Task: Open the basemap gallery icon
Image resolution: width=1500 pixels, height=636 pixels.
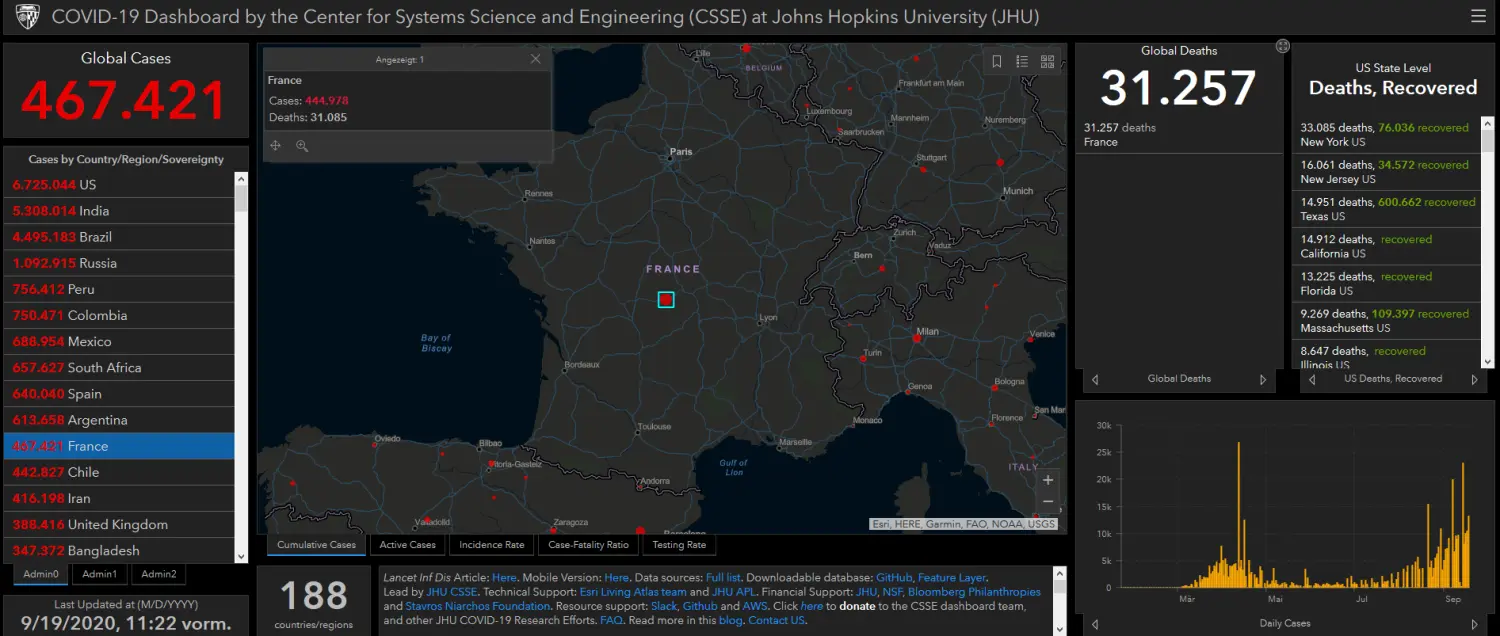Action: coord(1047,61)
